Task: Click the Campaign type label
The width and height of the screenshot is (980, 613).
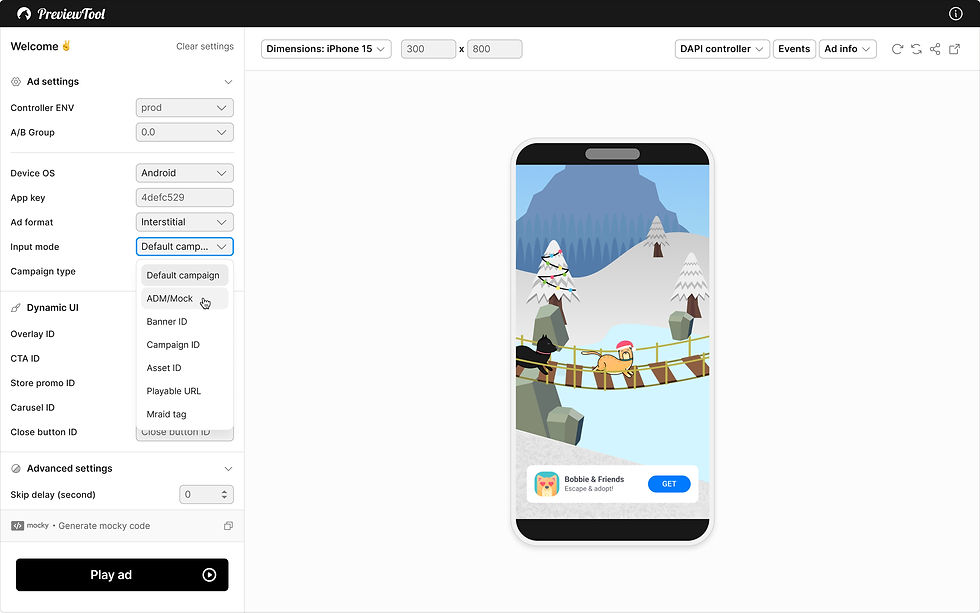Action: pyautogui.click(x=43, y=271)
